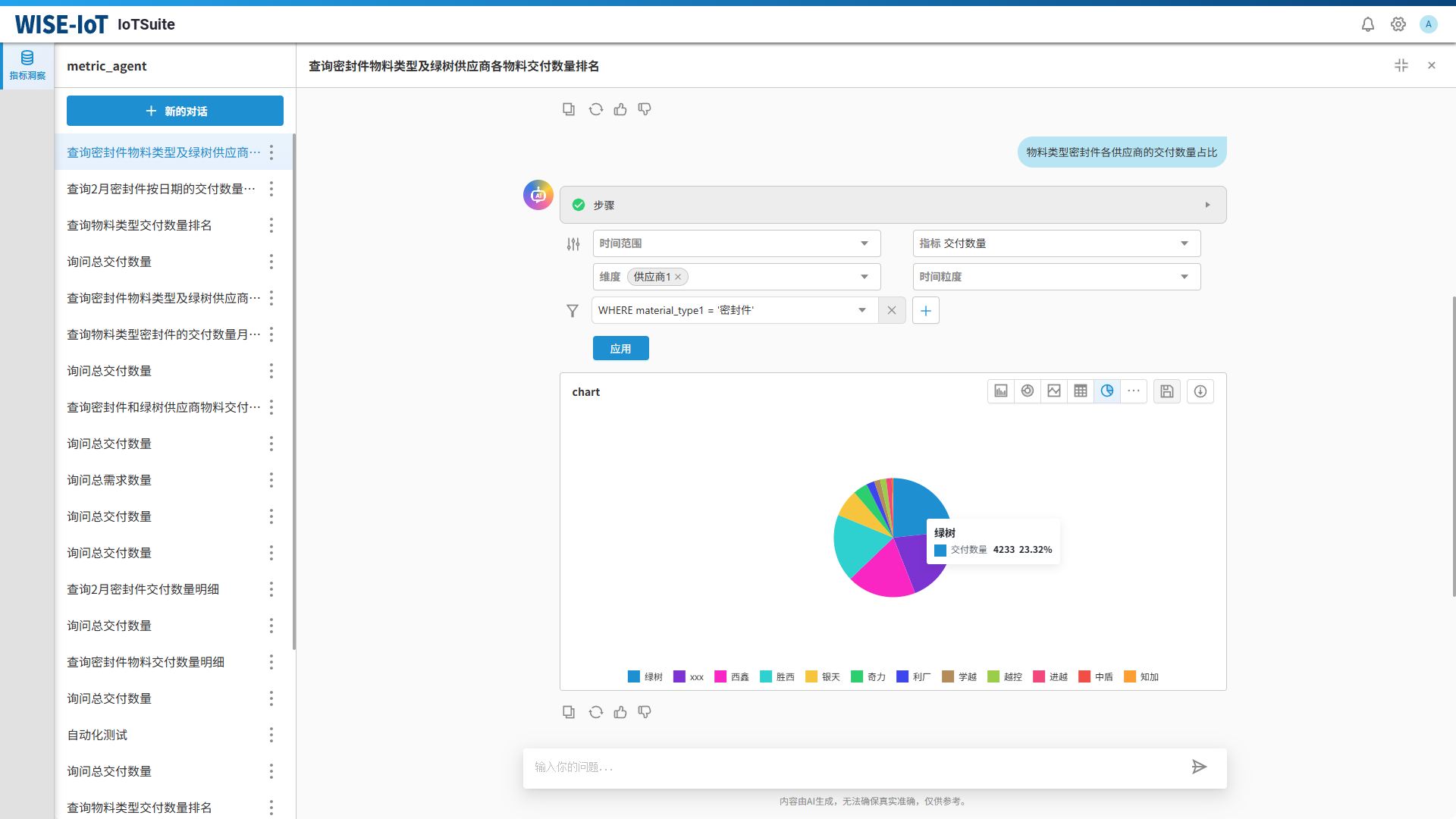Toggle 绿树 series in chart legend
This screenshot has width=1456, height=819.
point(645,676)
